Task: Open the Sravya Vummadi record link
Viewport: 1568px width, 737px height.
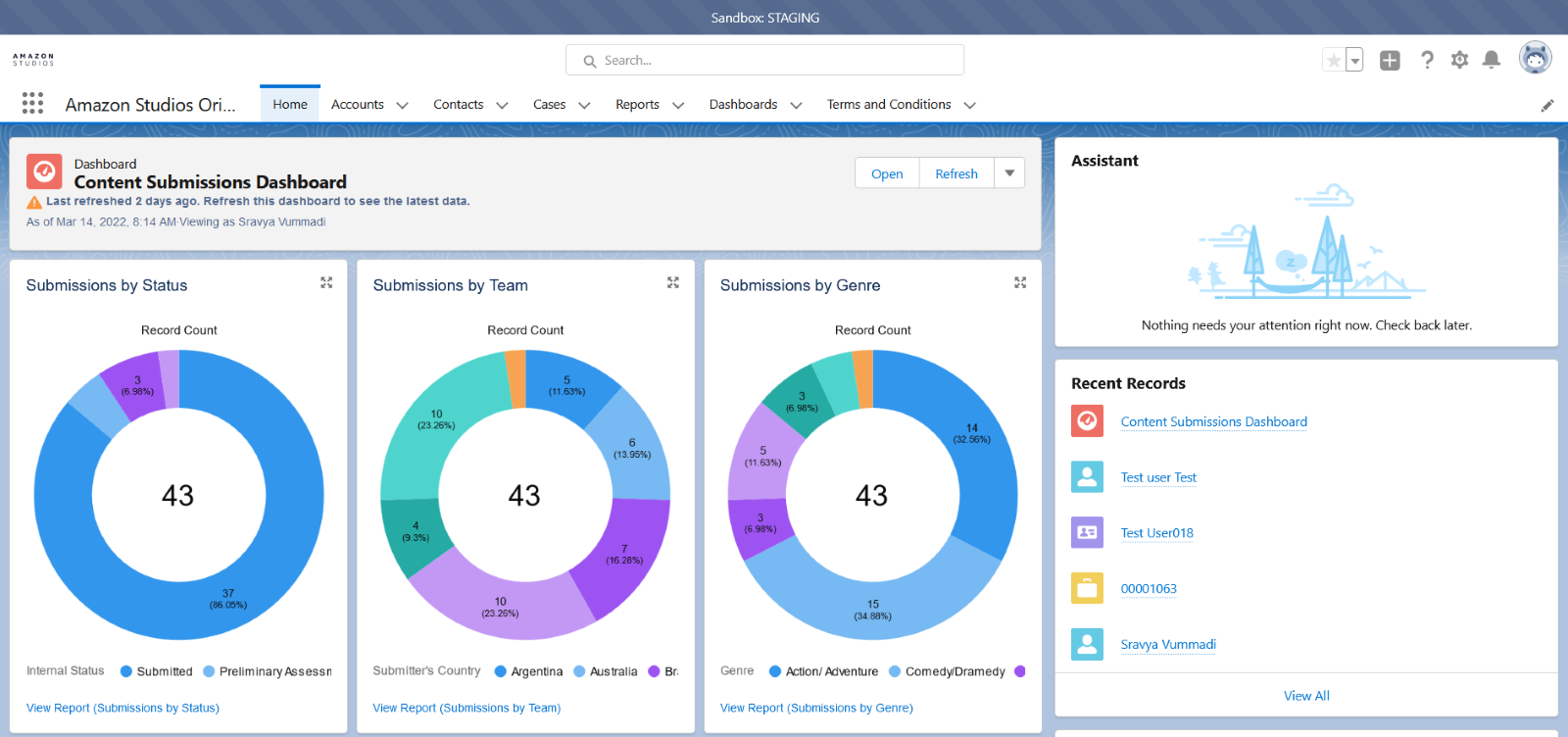Action: [1168, 644]
